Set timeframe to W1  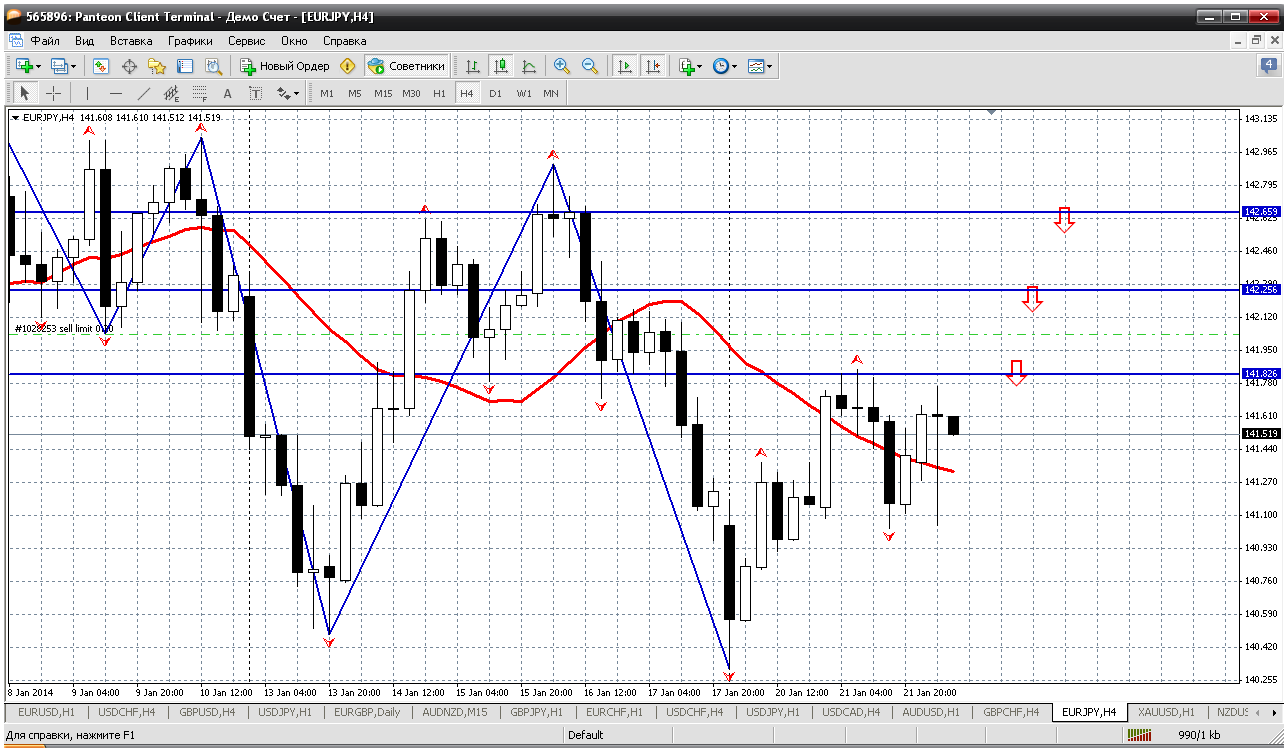524,93
